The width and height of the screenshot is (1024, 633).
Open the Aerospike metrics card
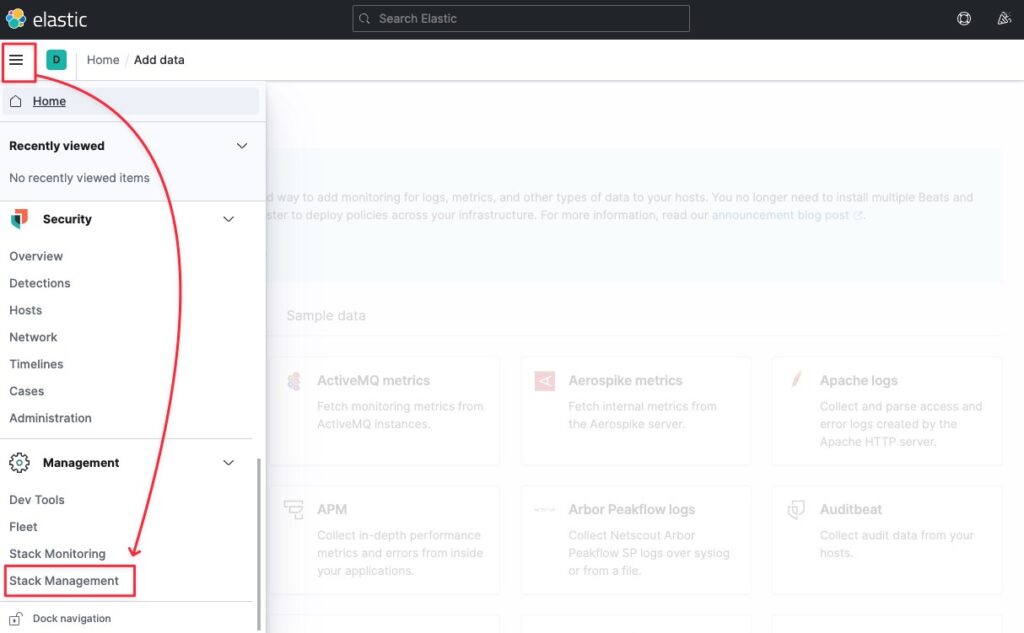tap(636, 411)
